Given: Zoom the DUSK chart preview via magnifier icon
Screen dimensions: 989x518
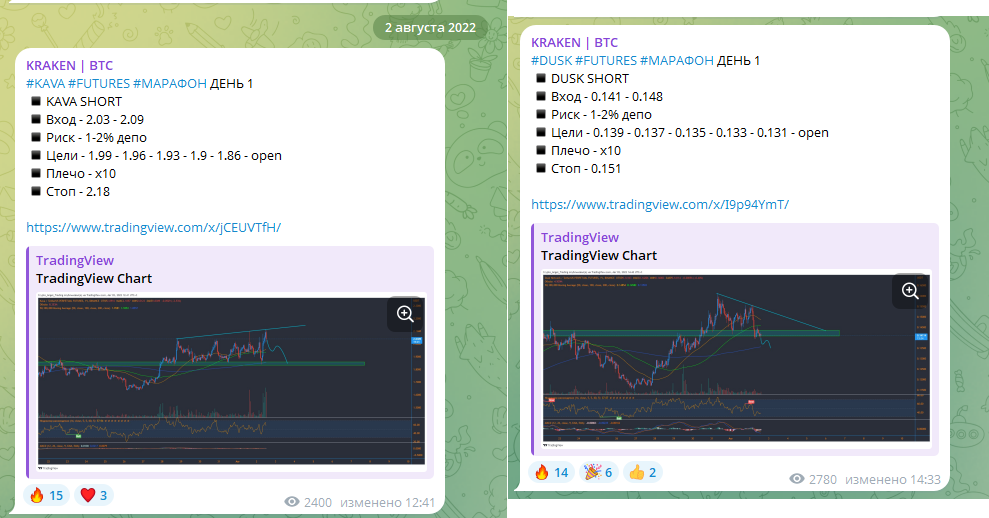Looking at the screenshot, I should click(910, 291).
